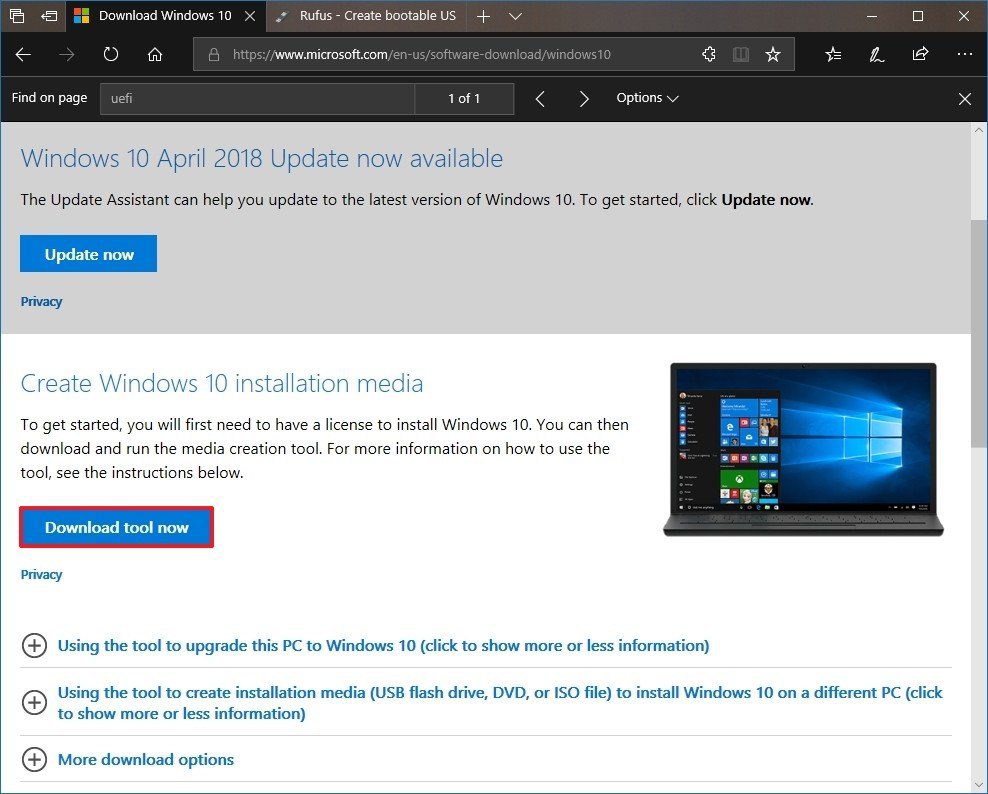The image size is (988, 794).
Task: Add this page to favorites
Action: coord(773,55)
